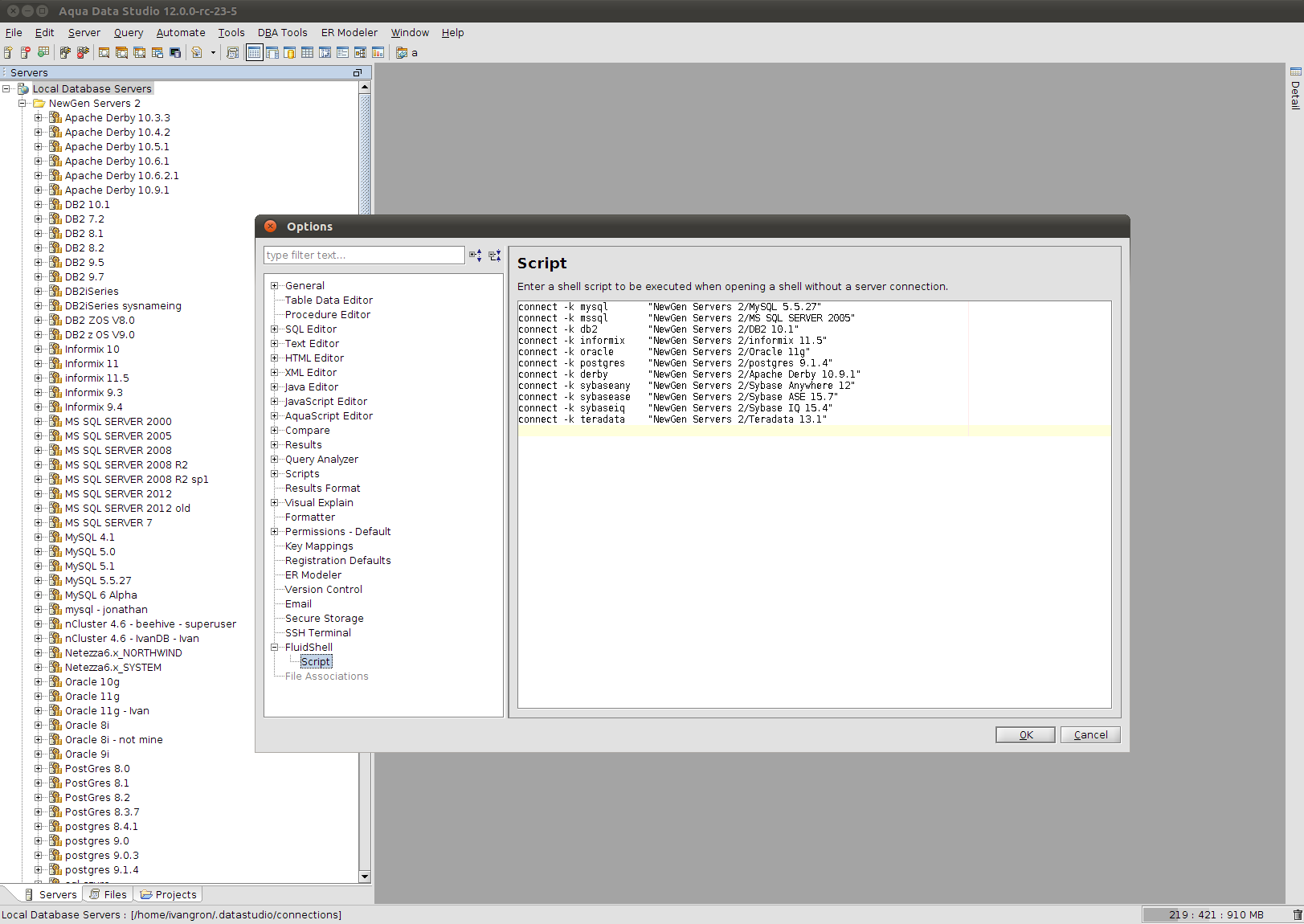Switch to the Files tab
Image resolution: width=1304 pixels, height=924 pixels.
pos(108,894)
